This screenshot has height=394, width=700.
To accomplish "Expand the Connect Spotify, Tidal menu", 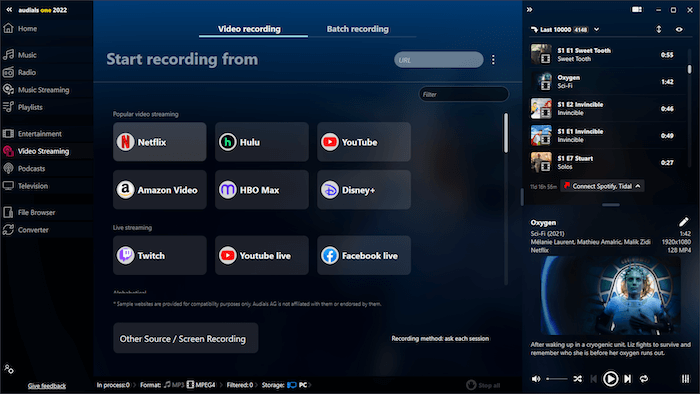I will click(x=602, y=186).
